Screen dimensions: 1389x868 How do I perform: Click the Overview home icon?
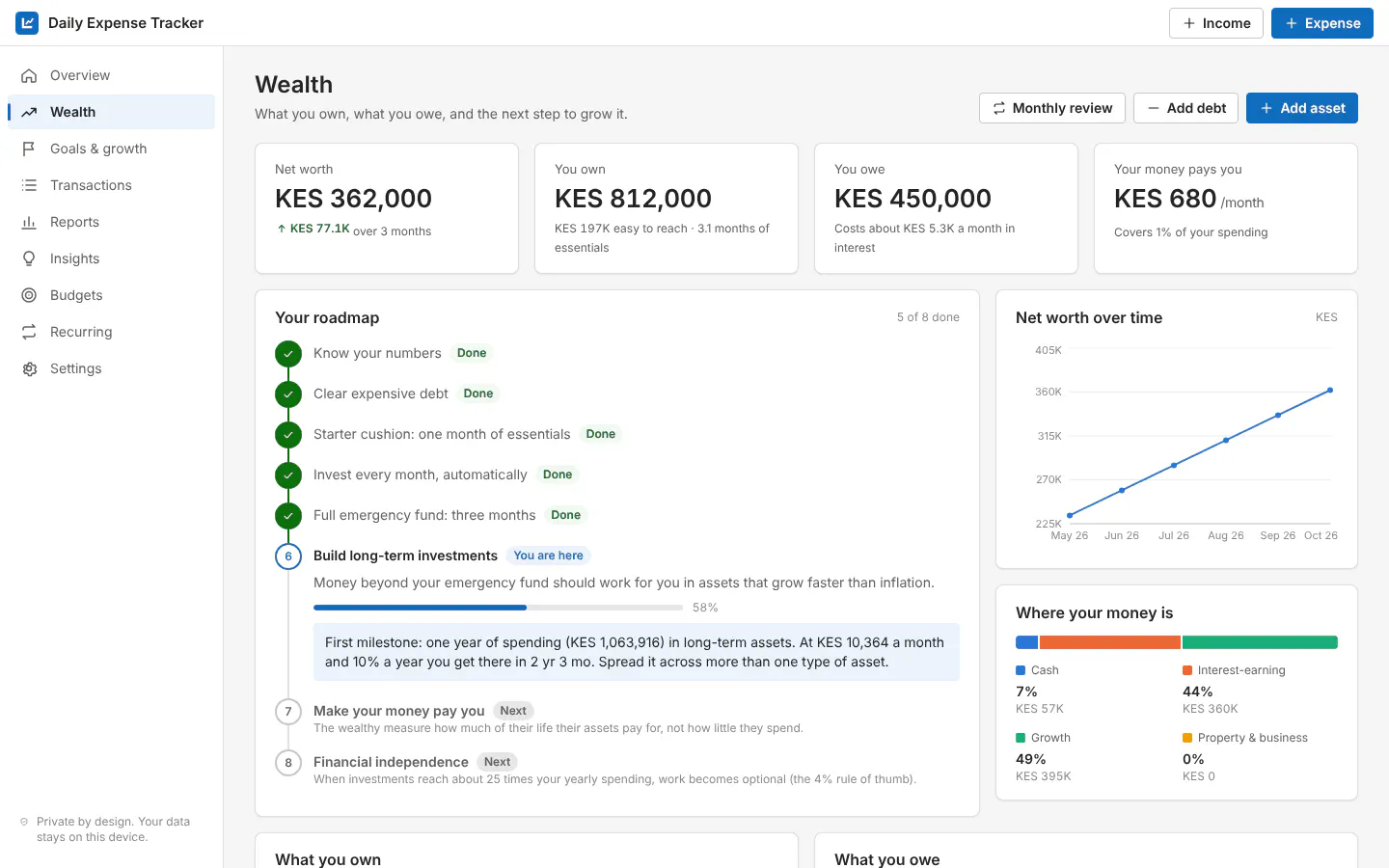tap(29, 75)
